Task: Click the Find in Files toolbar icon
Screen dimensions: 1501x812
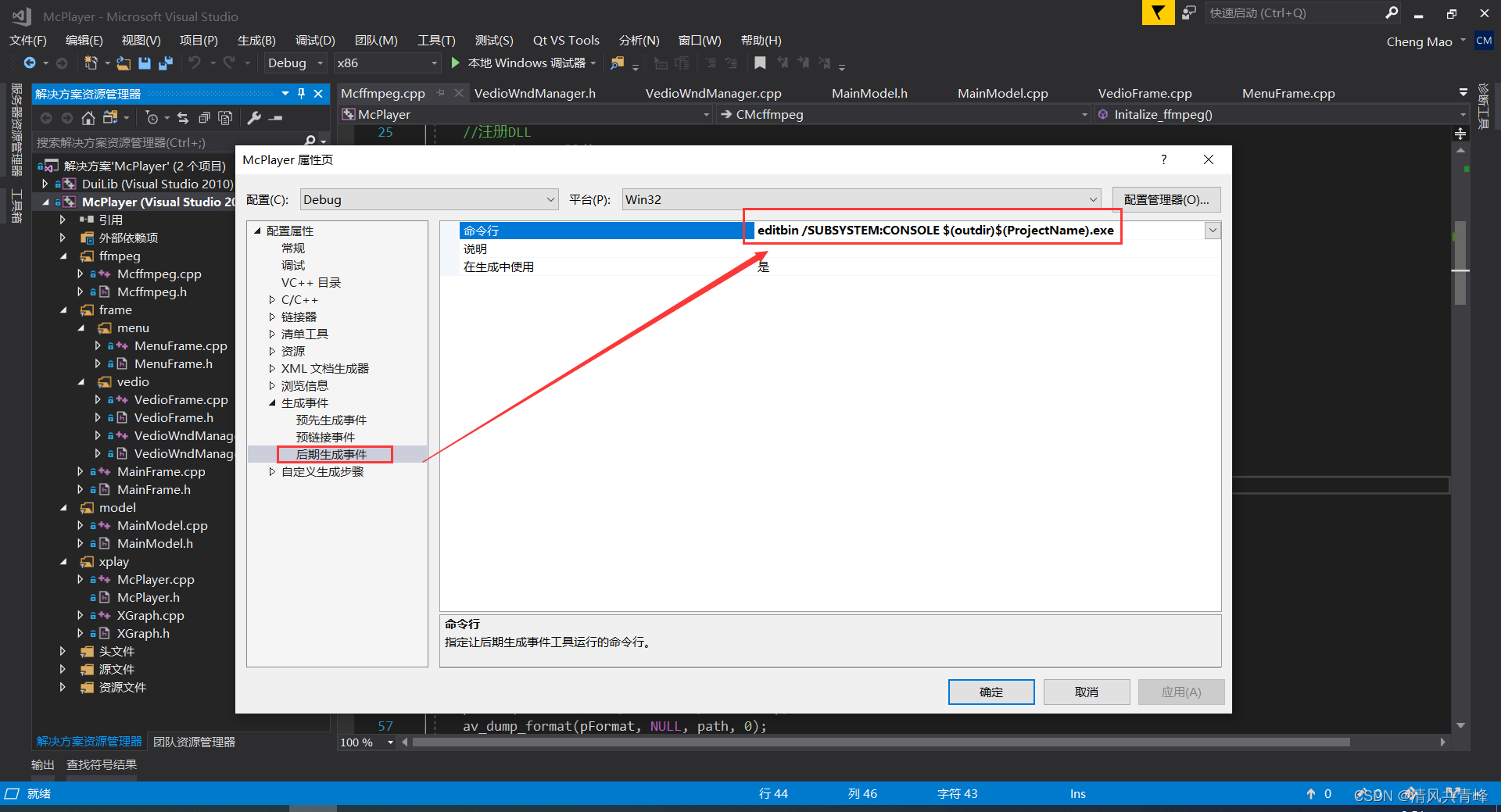Action: click(x=618, y=63)
